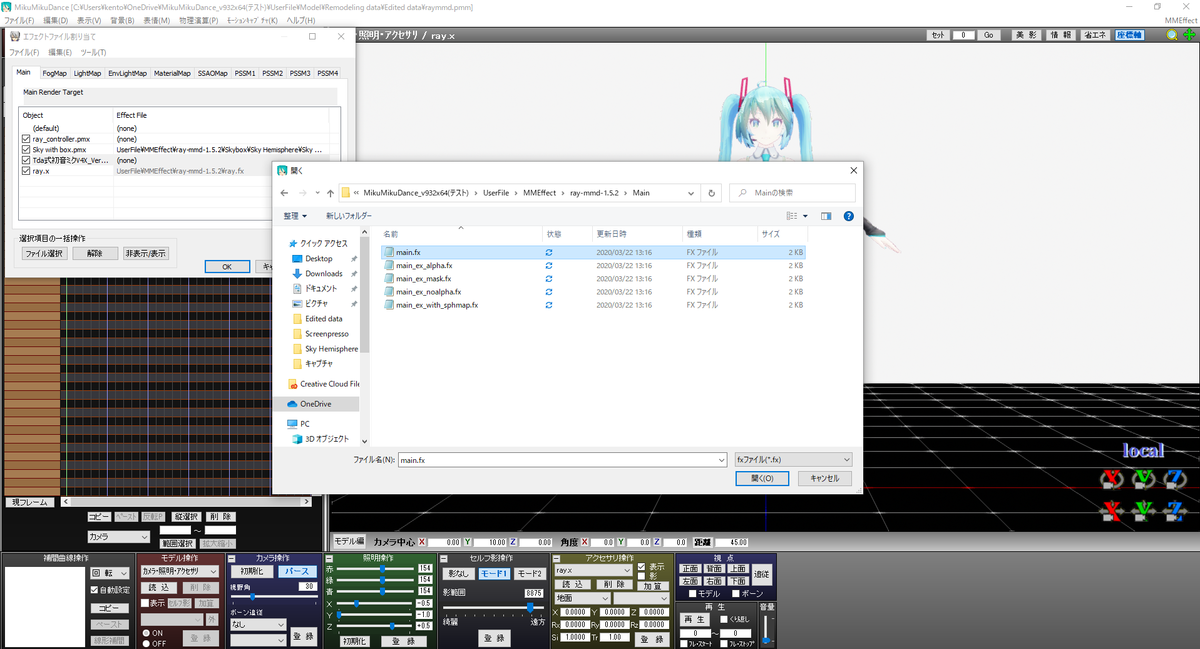
Task: Click the magnifying glass zoom icon on the top toolbar
Action: [1170, 33]
